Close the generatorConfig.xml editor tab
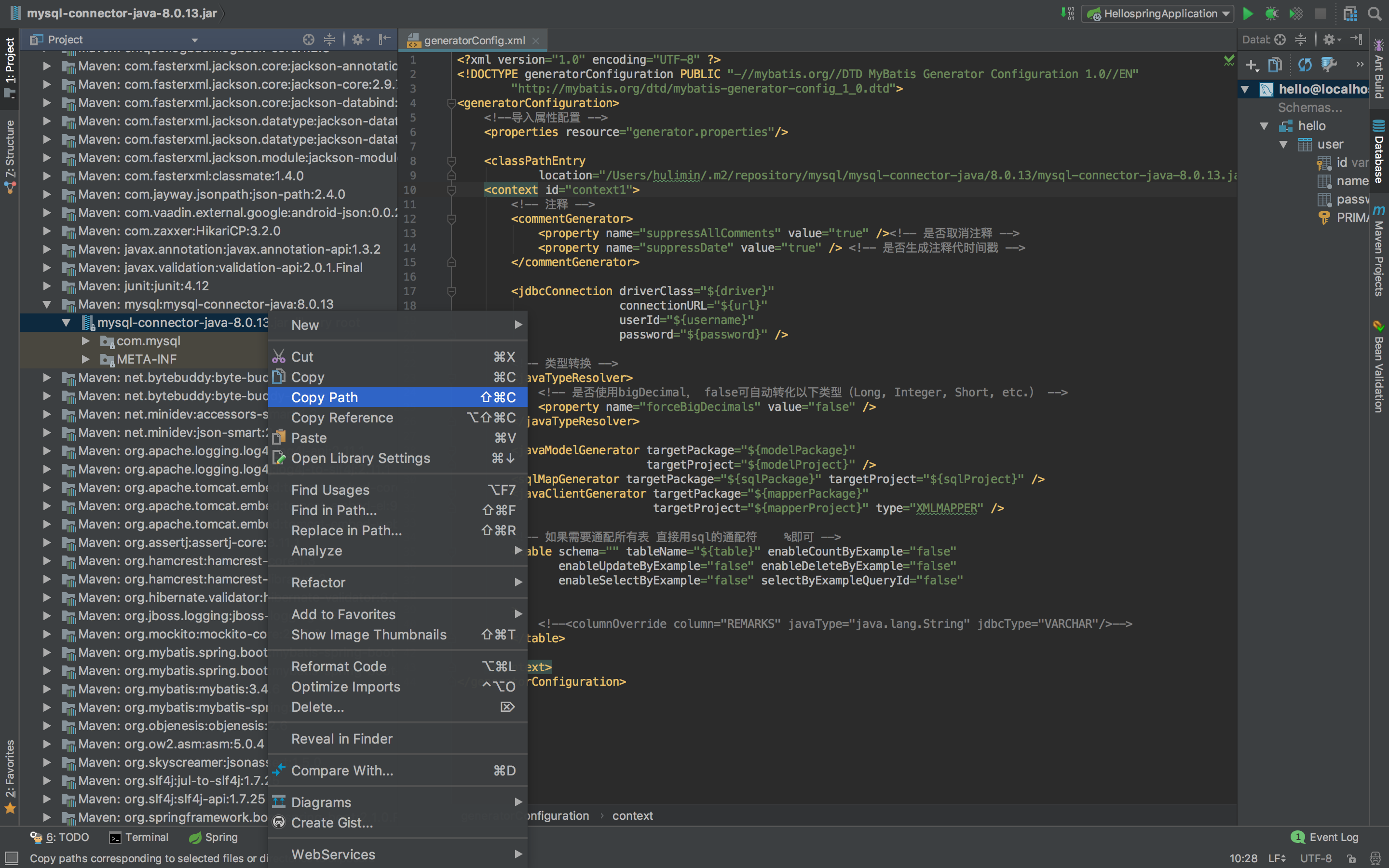The height and width of the screenshot is (868, 1389). [x=535, y=41]
